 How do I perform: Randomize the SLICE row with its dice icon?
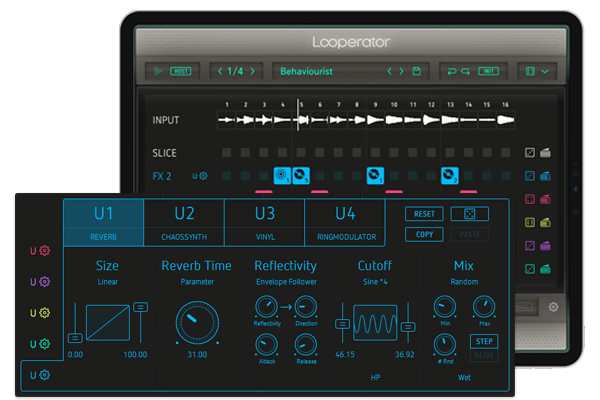point(530,153)
